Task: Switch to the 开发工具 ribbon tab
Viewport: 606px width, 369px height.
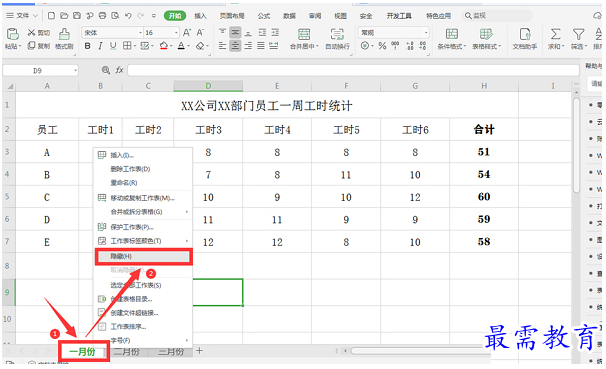Action: point(399,16)
